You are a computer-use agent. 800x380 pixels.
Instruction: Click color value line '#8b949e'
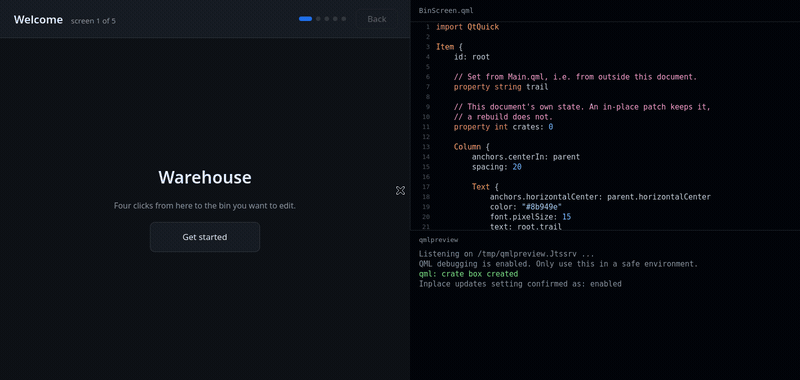point(526,207)
